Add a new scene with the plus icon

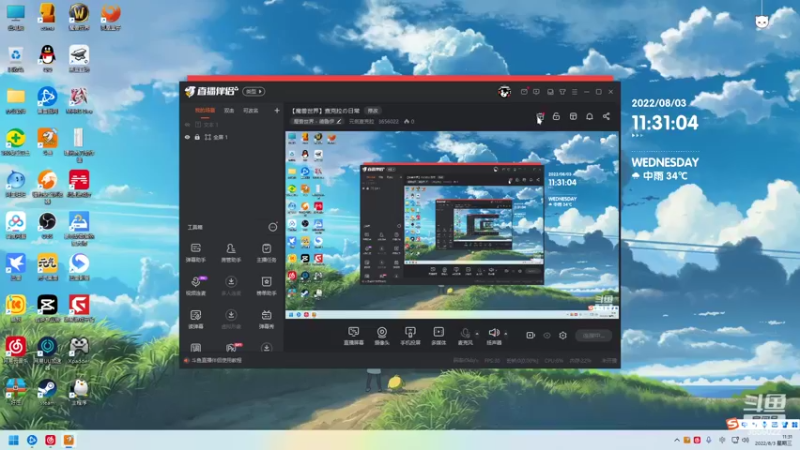pyautogui.click(x=277, y=110)
